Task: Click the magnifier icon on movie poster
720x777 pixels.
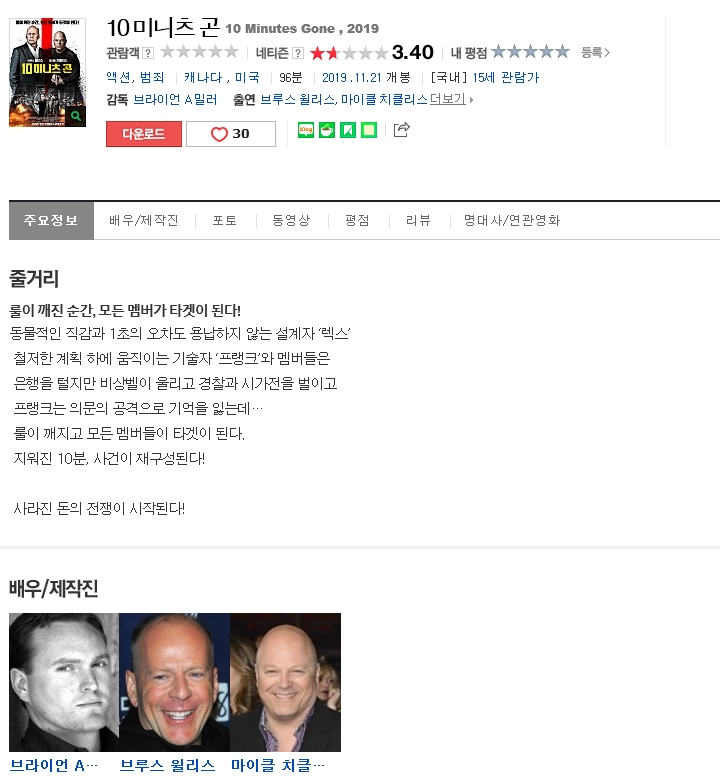Action: point(76,116)
